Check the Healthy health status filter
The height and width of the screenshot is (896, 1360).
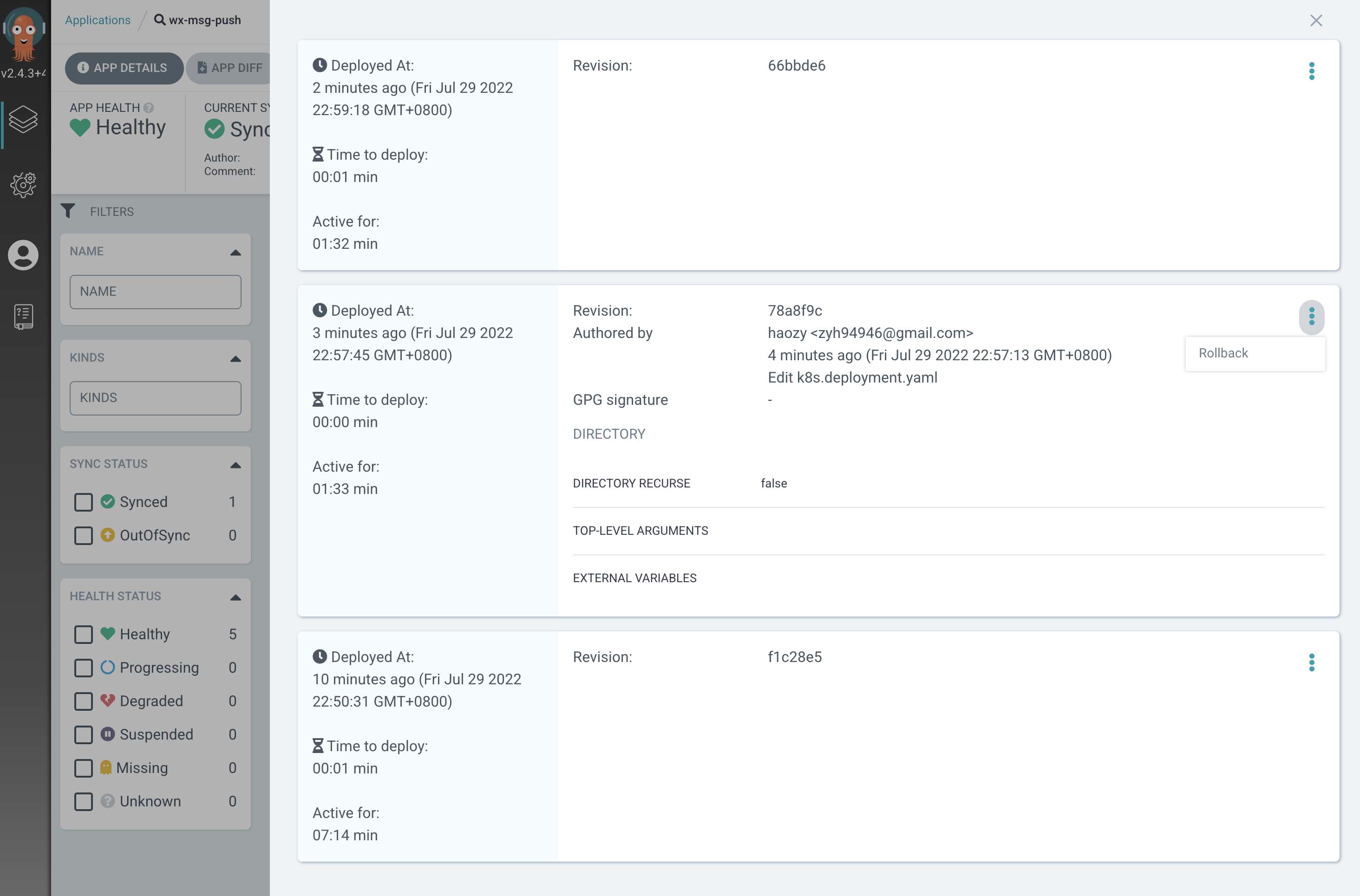[84, 635]
